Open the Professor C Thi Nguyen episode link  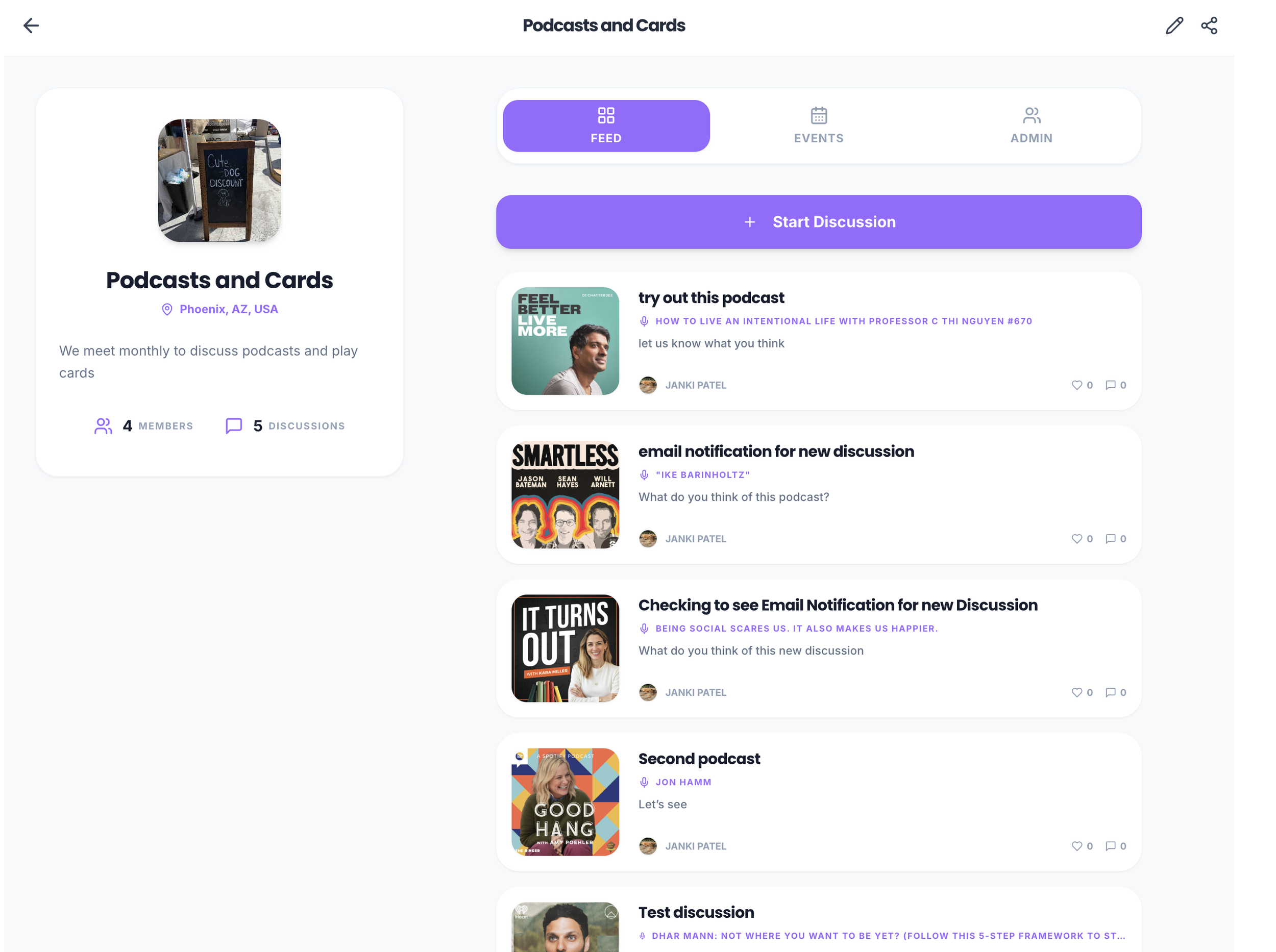click(x=844, y=321)
